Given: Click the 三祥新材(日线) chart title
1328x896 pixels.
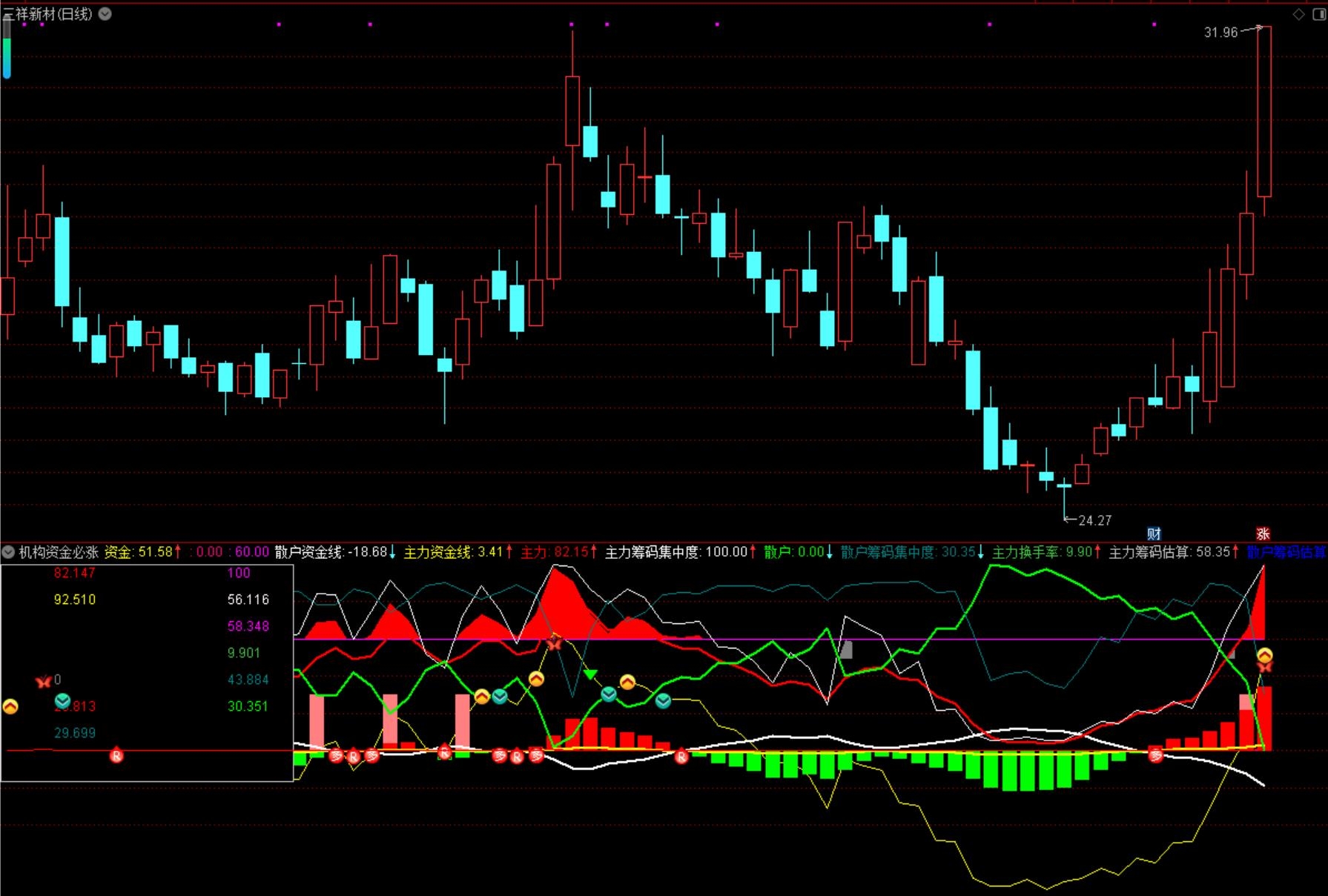Looking at the screenshot, I should (47, 13).
